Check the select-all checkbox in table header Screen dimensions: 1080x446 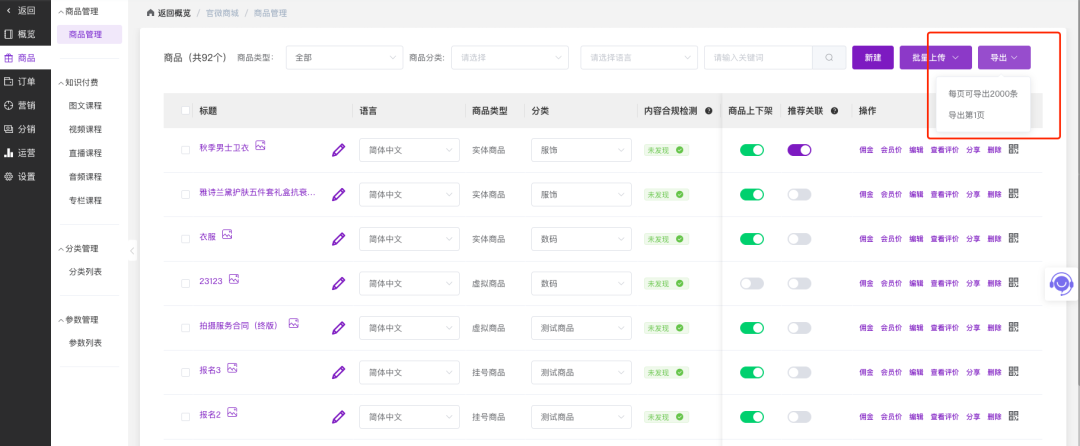tap(186, 111)
